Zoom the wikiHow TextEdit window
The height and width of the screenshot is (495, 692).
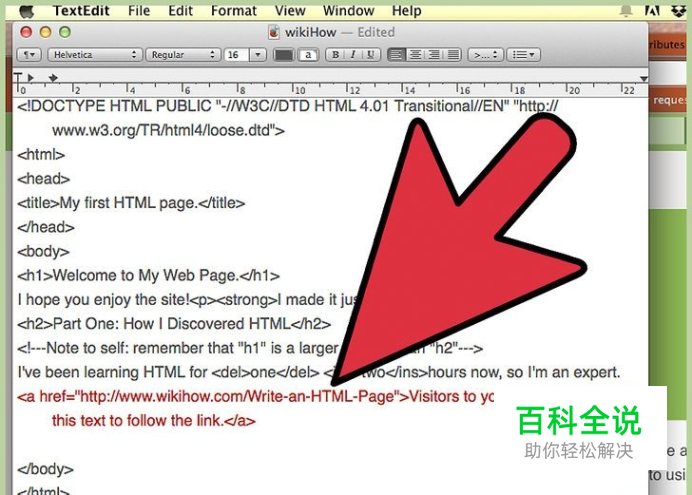click(65, 32)
